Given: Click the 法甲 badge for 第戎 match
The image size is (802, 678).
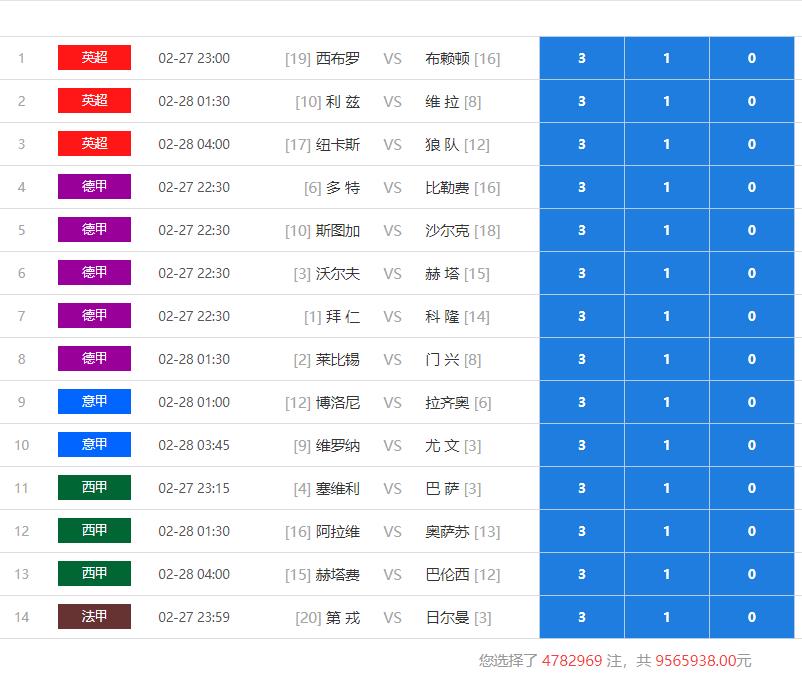Looking at the screenshot, I should pos(95,616).
